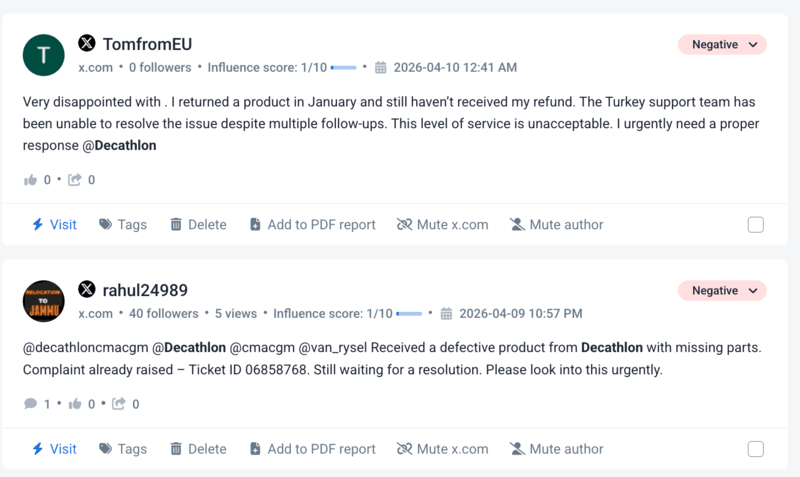Image resolution: width=800 pixels, height=477 pixels.
Task: Mute author TomfromEU
Action: click(x=556, y=225)
